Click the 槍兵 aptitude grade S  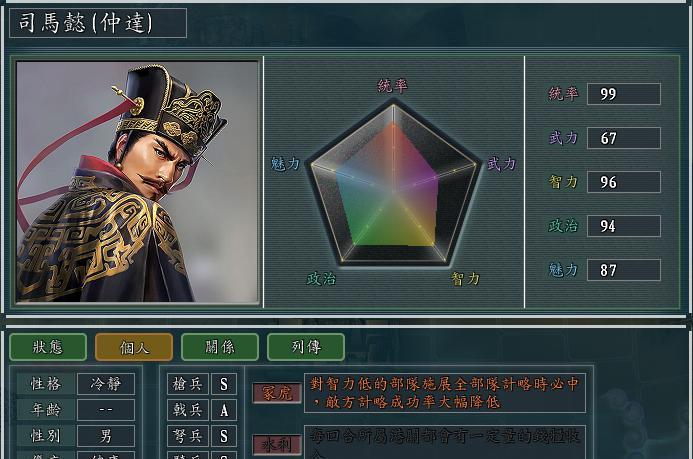click(x=224, y=384)
